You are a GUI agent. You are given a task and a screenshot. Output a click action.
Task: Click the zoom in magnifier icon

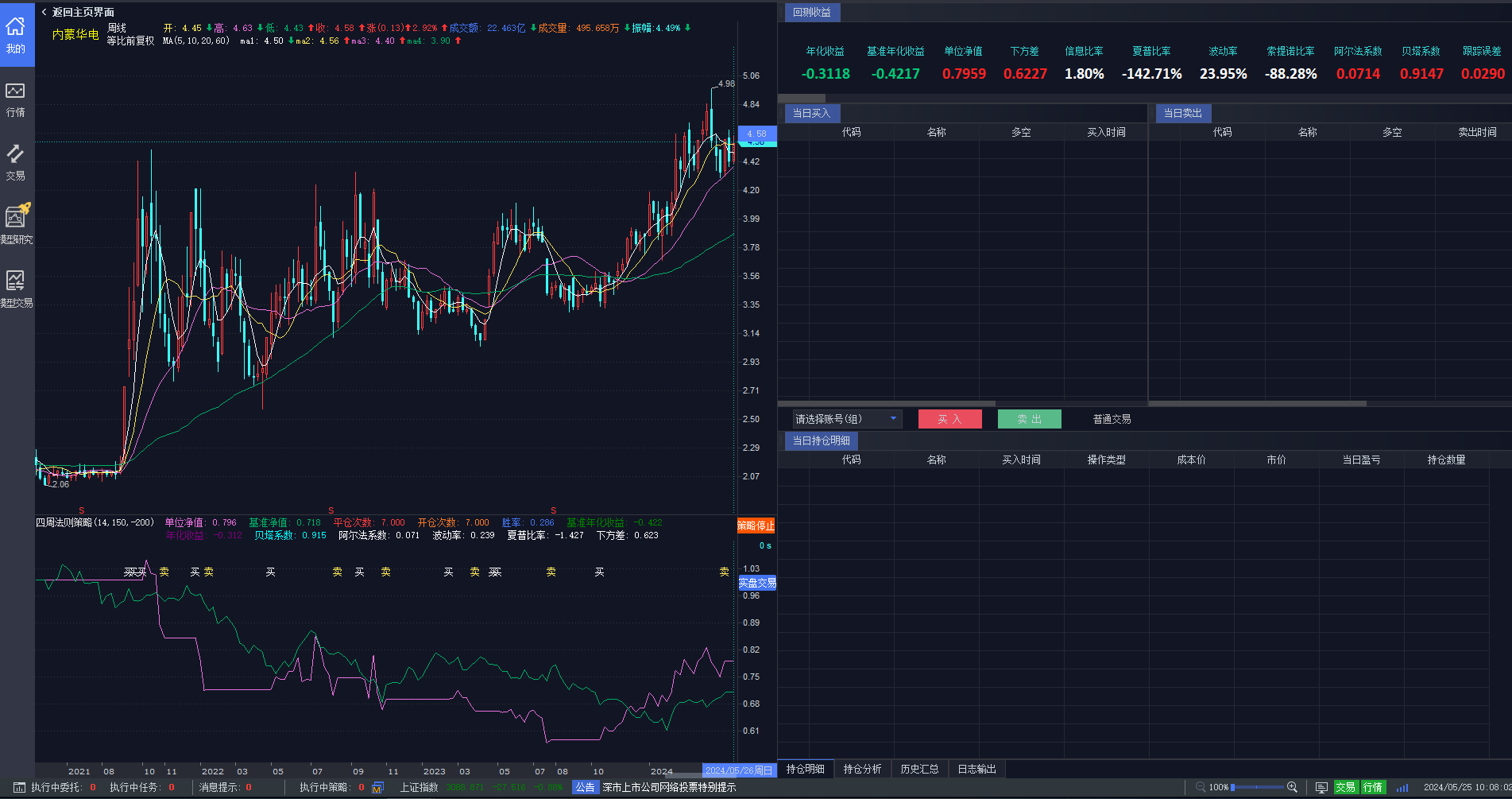[x=1292, y=787]
